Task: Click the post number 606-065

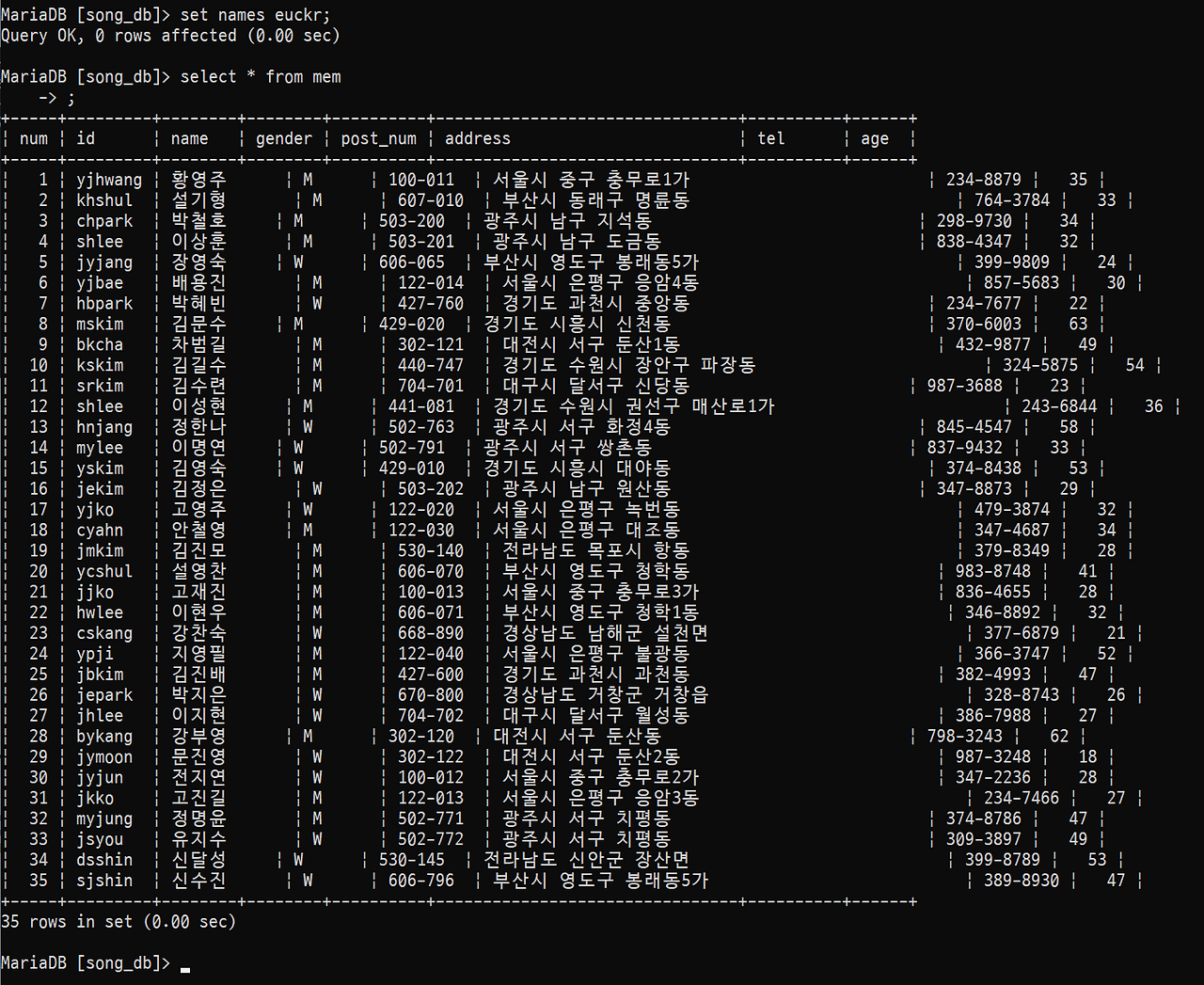Action: 411,262
